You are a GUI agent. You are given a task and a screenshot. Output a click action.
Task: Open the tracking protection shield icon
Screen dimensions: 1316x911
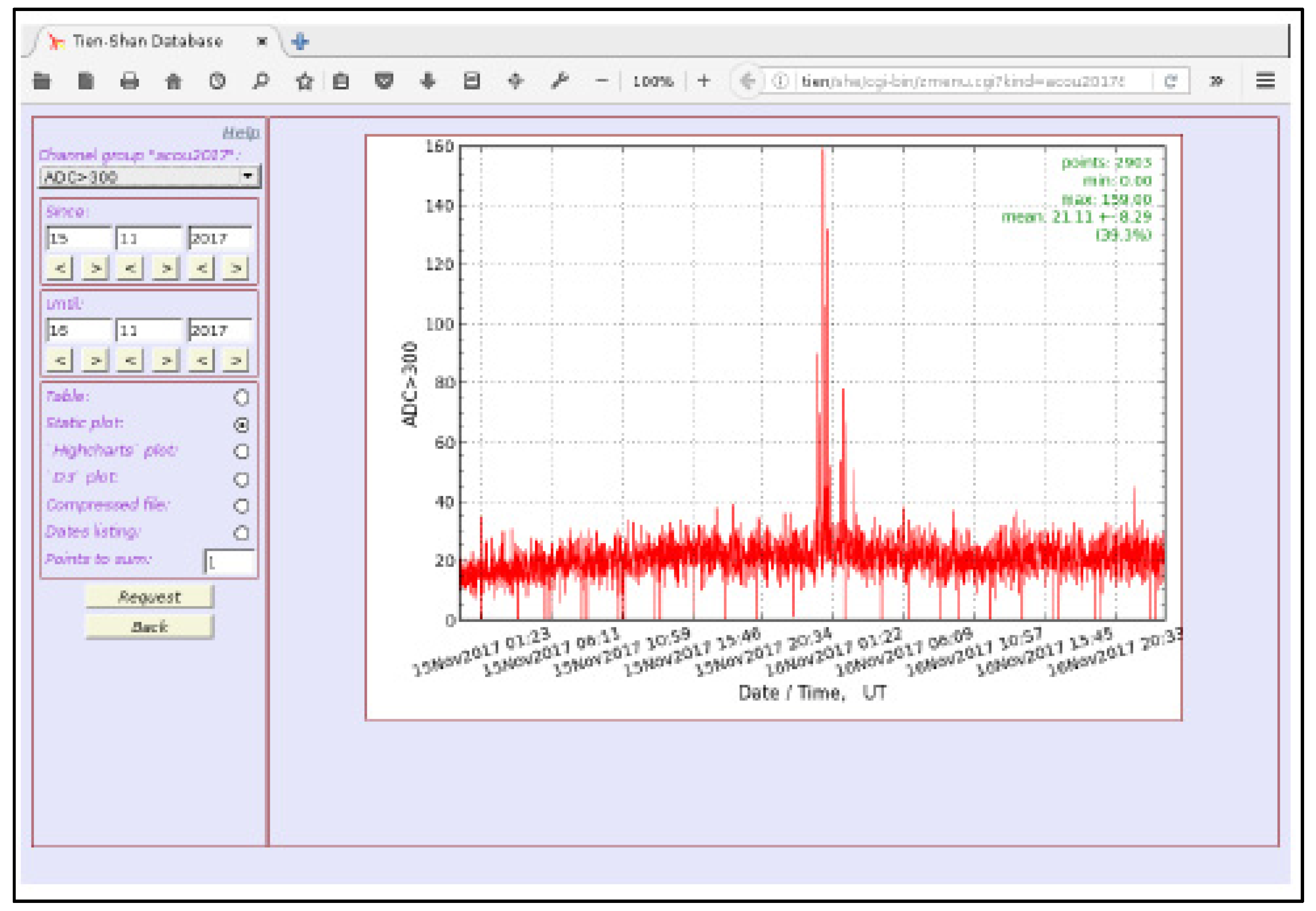384,81
